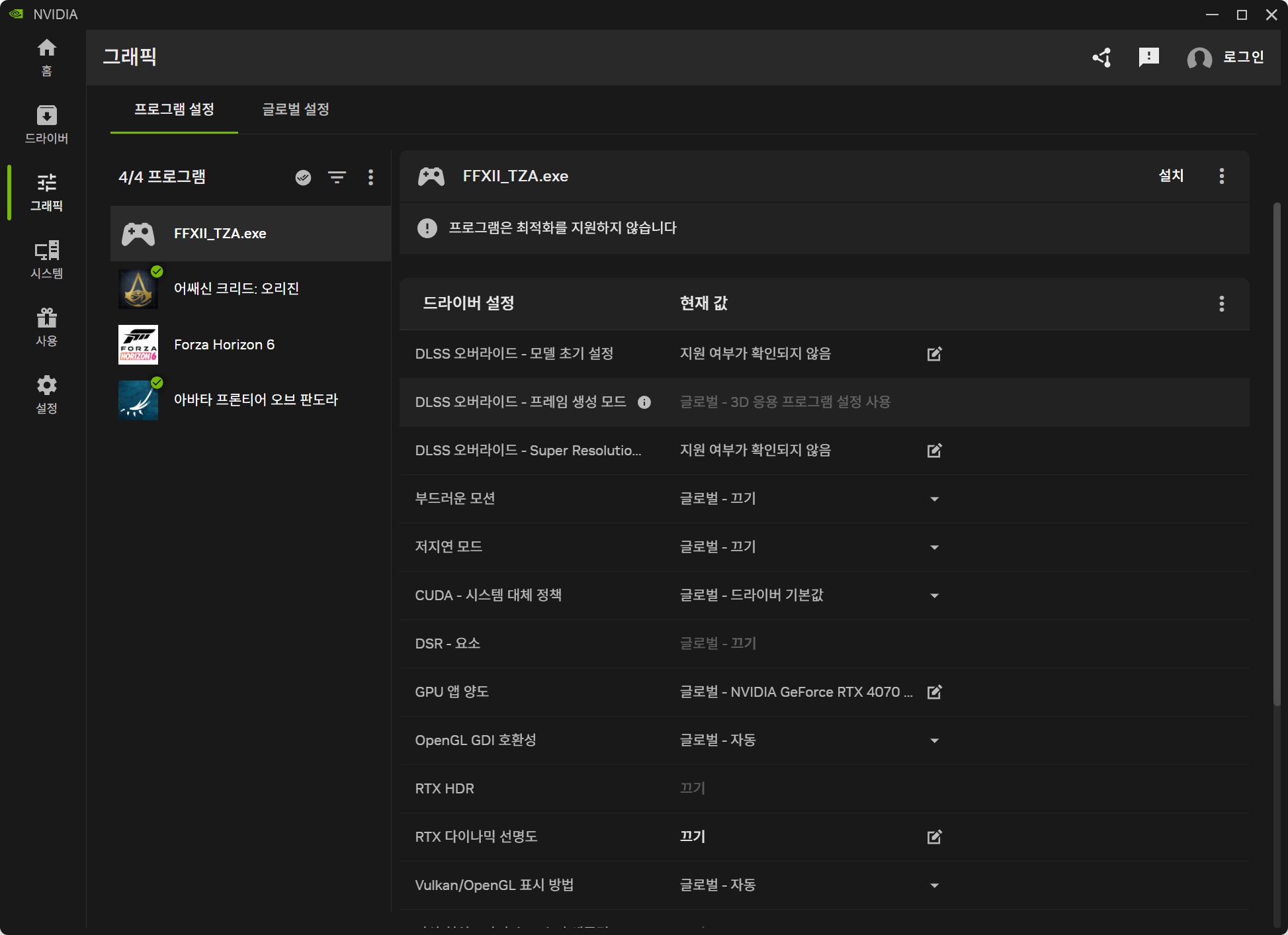Click the 현재 값 column header
Viewport: 1288px width, 935px height.
[704, 304]
